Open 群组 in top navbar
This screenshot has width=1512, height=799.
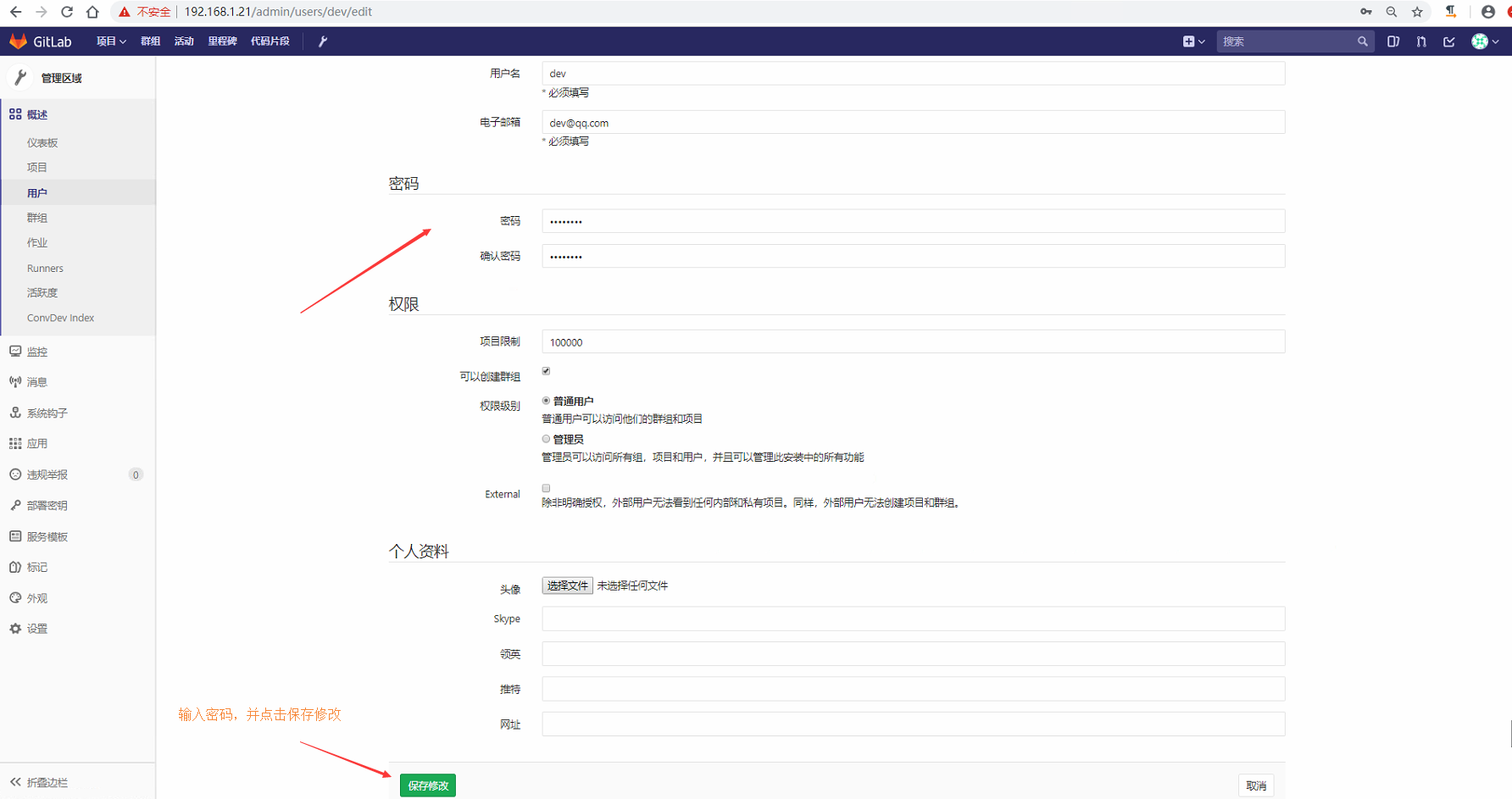coord(151,41)
